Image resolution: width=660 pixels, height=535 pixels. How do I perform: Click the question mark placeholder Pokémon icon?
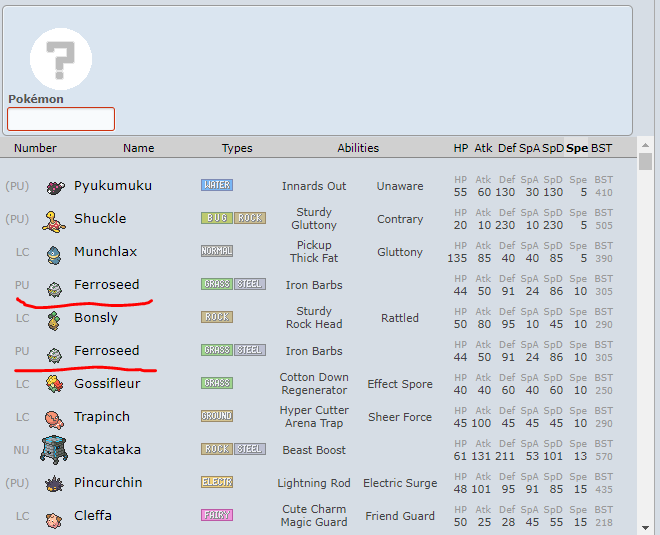pos(61,59)
